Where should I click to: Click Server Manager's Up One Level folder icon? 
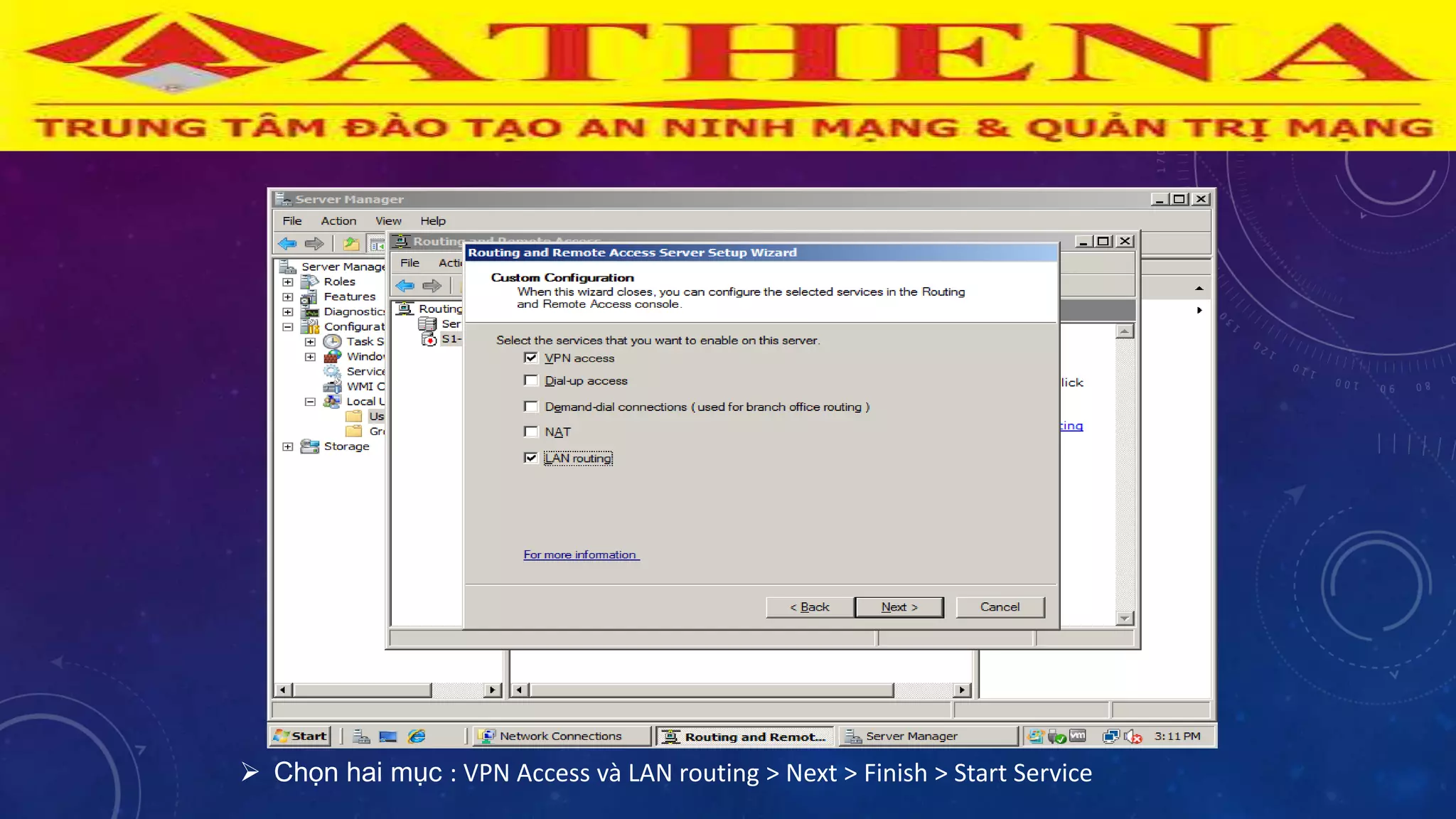[350, 244]
